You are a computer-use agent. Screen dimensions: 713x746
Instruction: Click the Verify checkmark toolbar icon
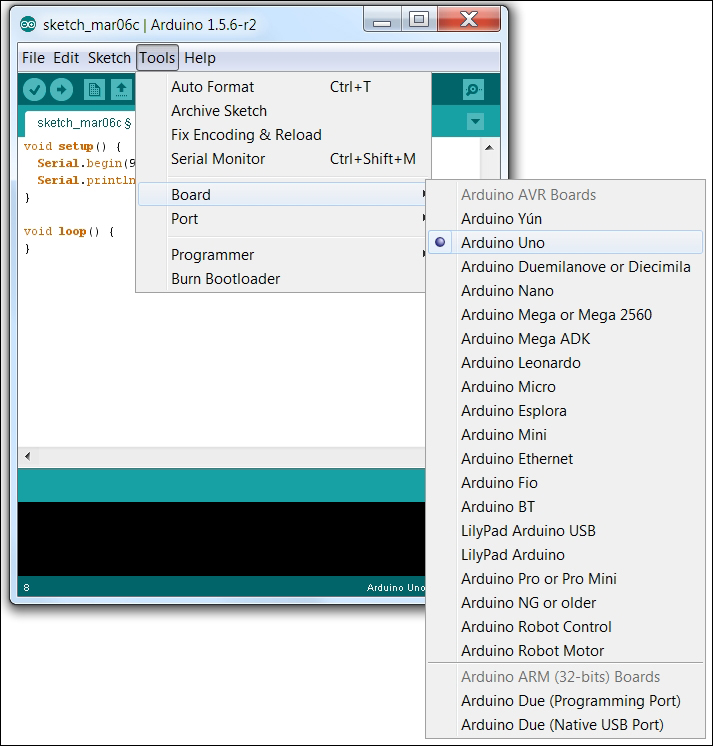[34, 89]
